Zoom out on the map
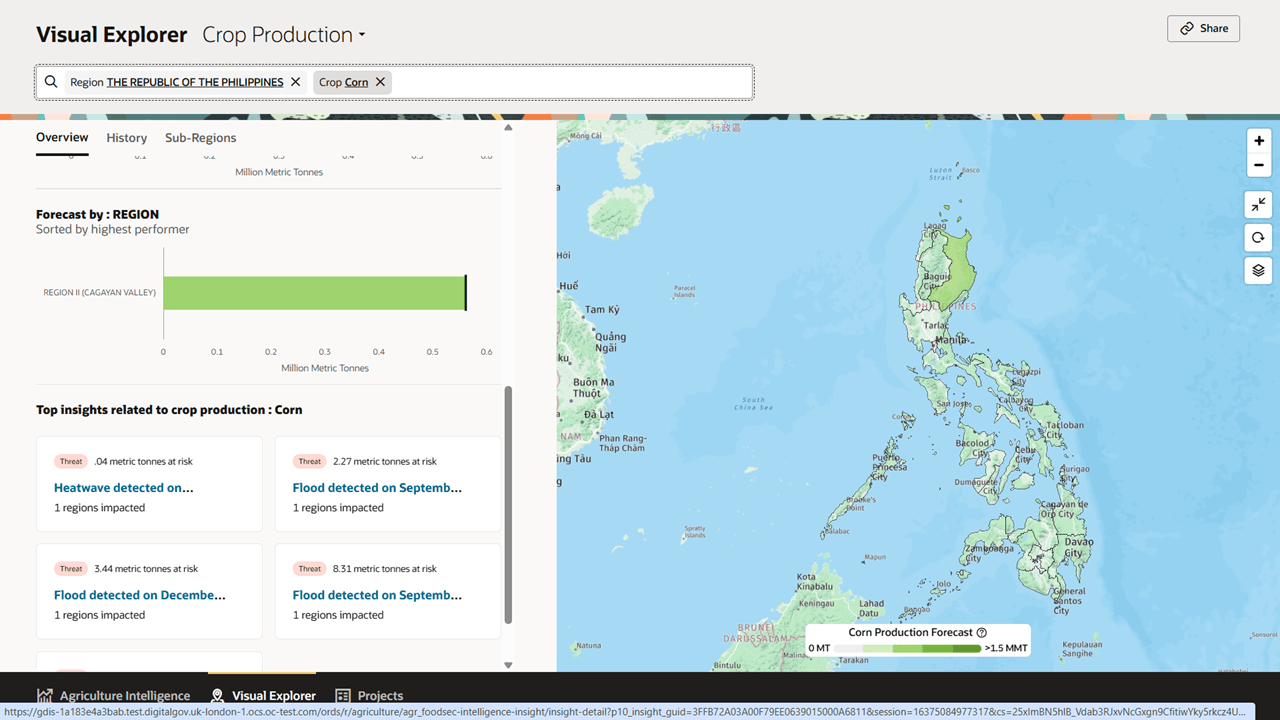The image size is (1280, 720). click(1258, 164)
